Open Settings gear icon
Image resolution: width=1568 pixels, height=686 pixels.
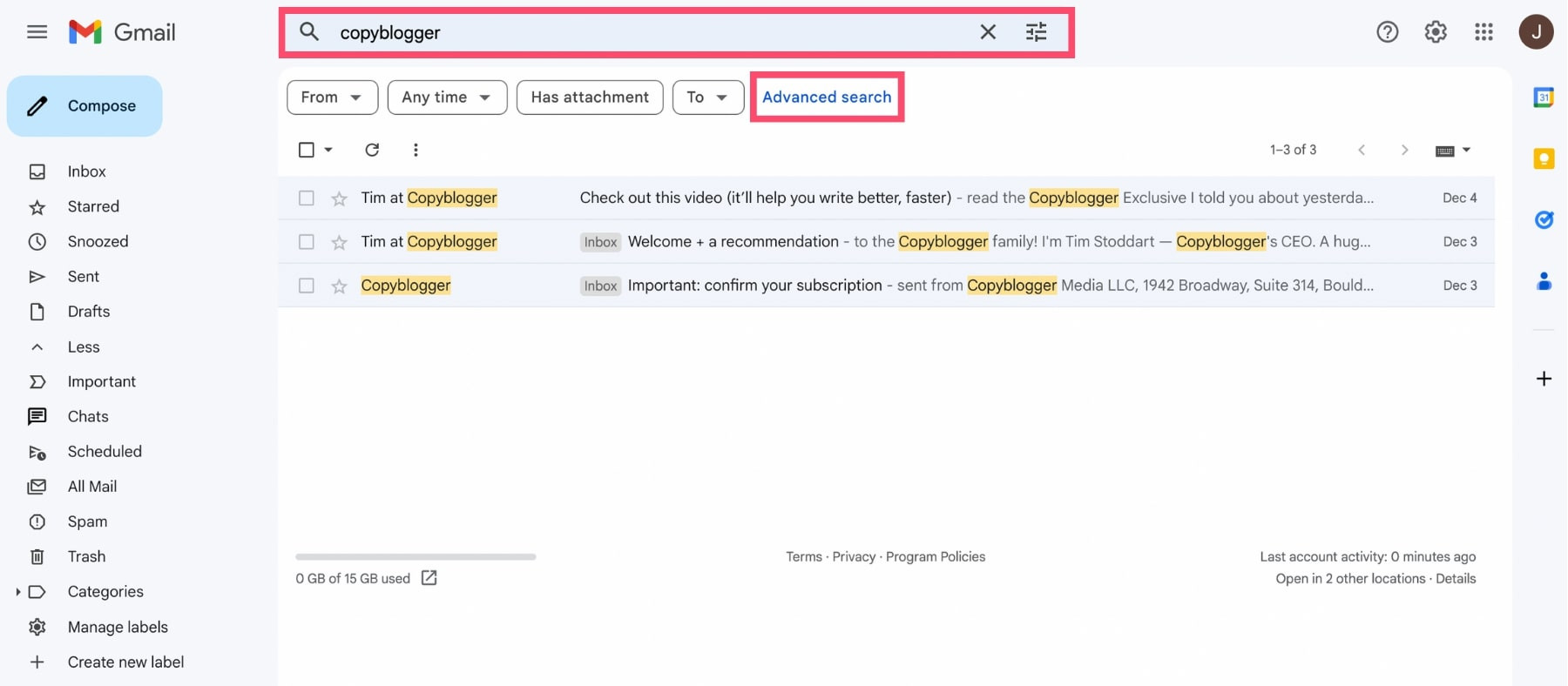[x=1436, y=32]
